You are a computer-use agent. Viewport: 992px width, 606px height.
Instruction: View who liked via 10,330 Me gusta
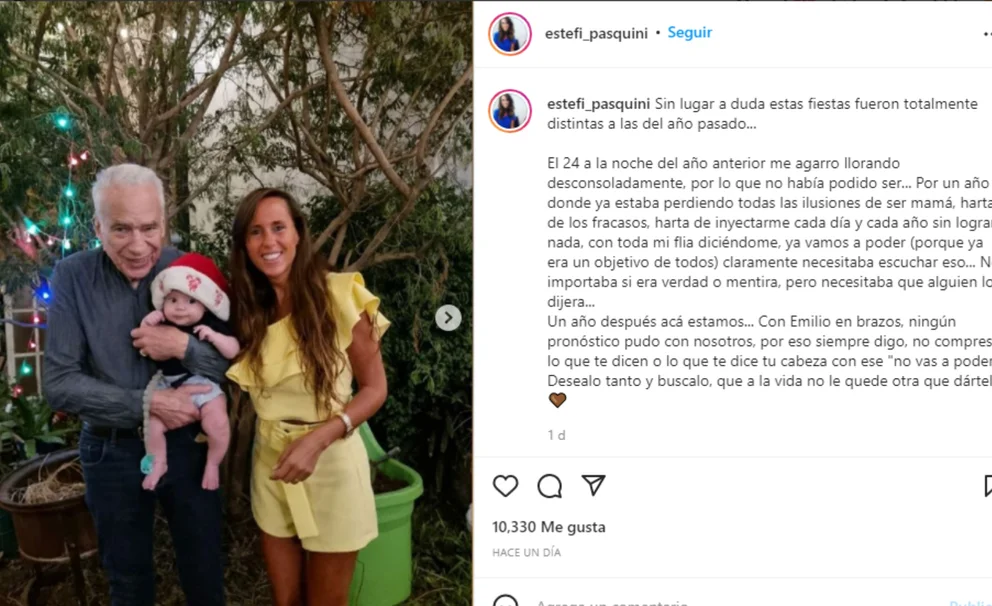pyautogui.click(x=549, y=527)
